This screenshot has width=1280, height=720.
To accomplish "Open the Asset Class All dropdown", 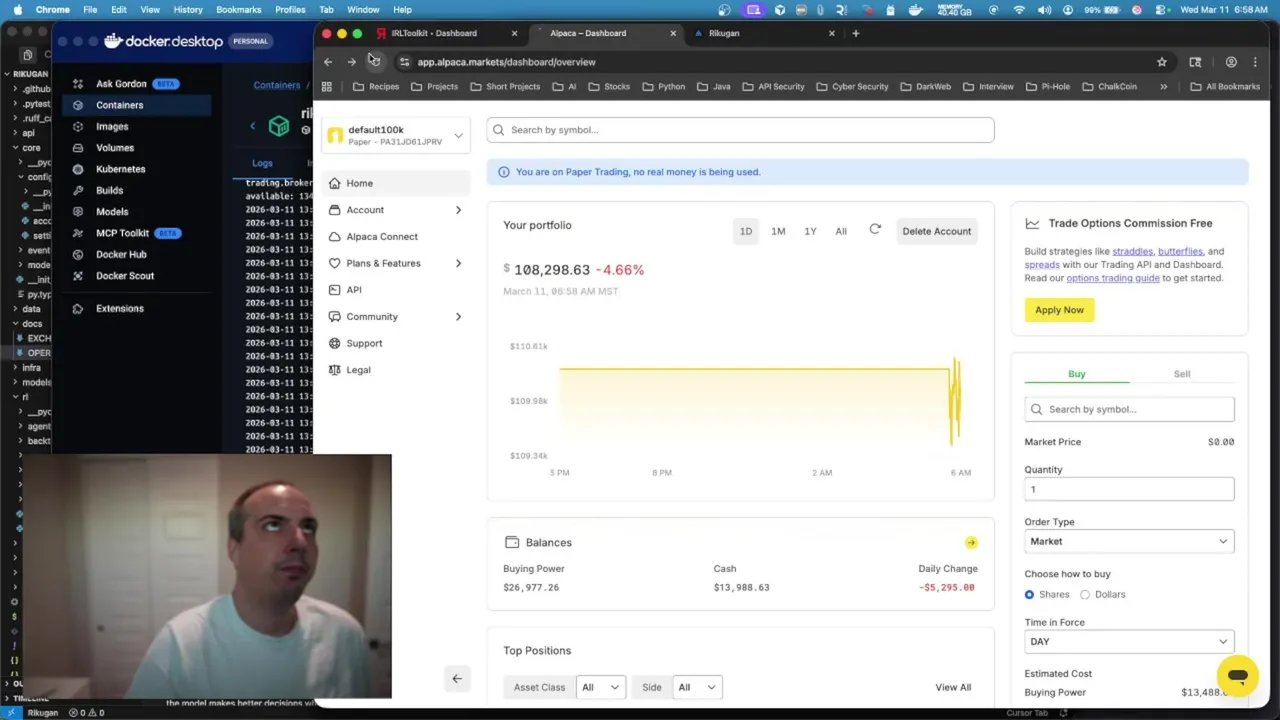I will pyautogui.click(x=601, y=687).
